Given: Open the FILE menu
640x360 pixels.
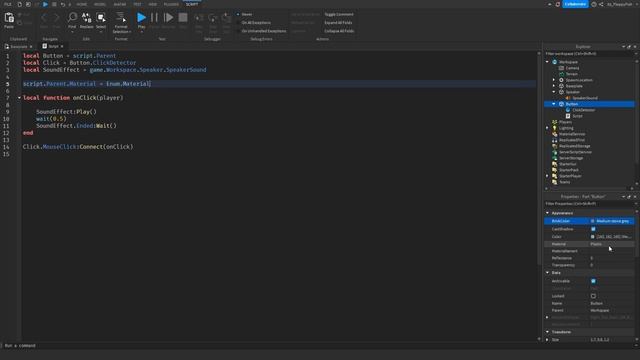Looking at the screenshot, I should pyautogui.click(x=8, y=4).
